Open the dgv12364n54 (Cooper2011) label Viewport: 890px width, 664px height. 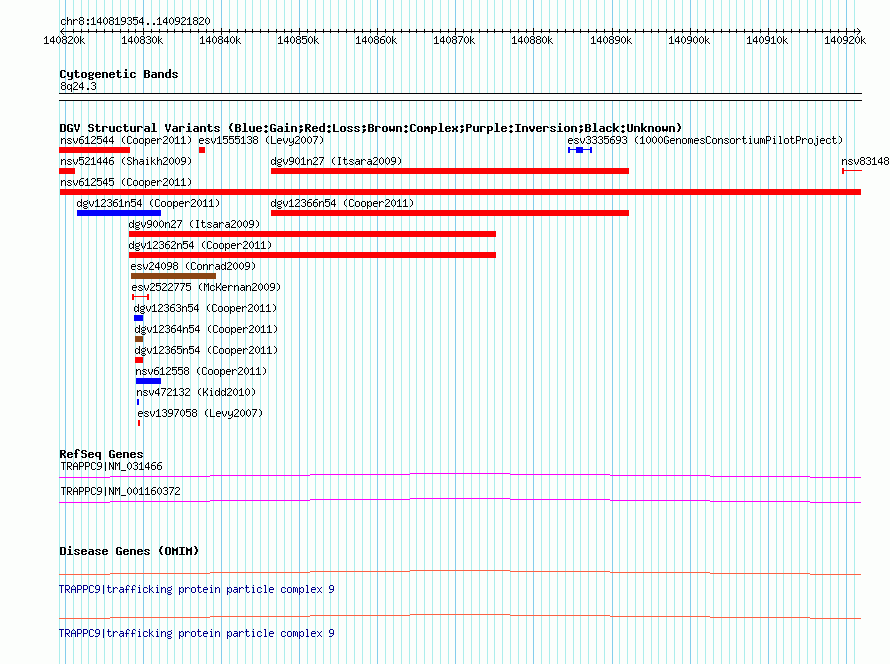point(206,329)
